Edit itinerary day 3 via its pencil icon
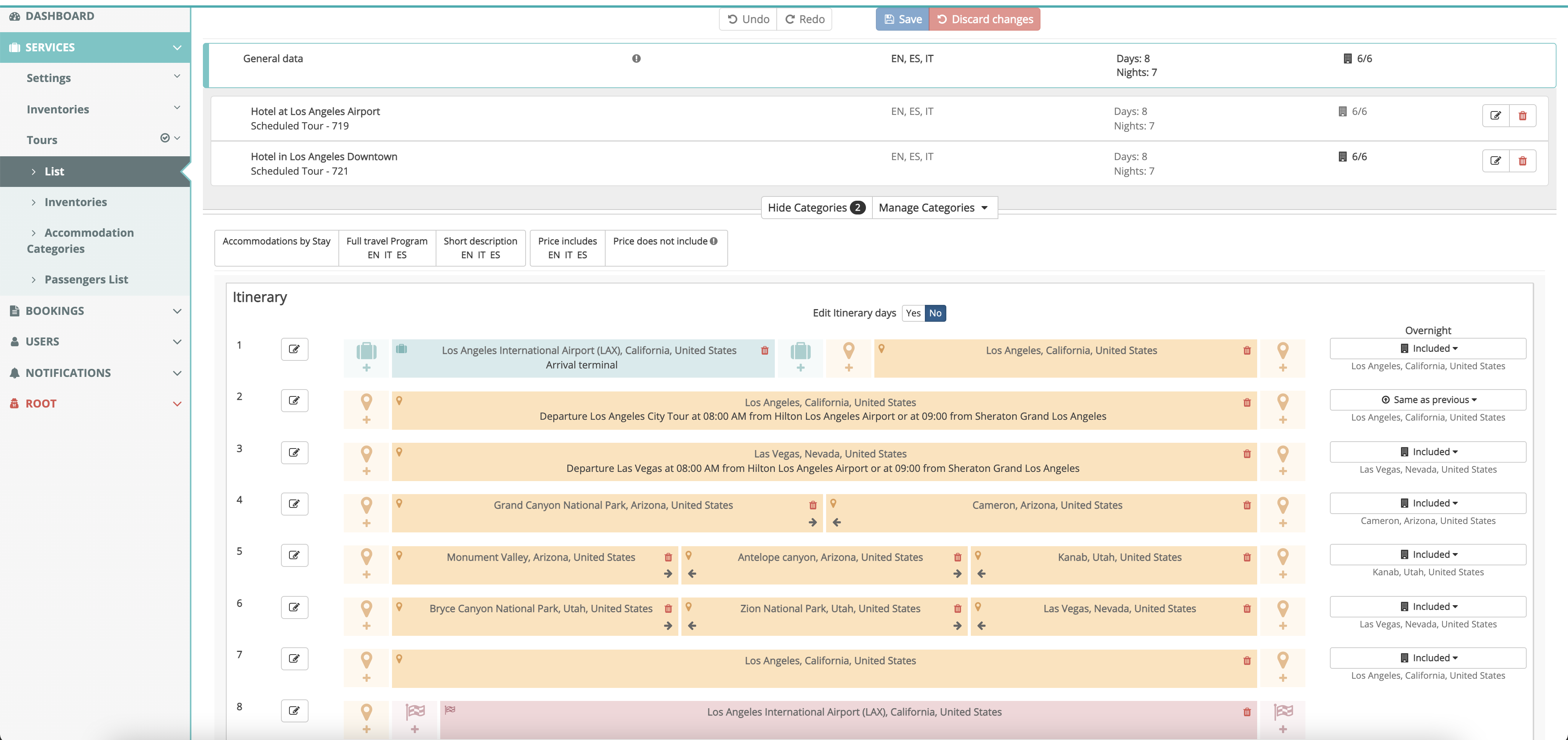This screenshot has width=1568, height=740. (x=295, y=452)
